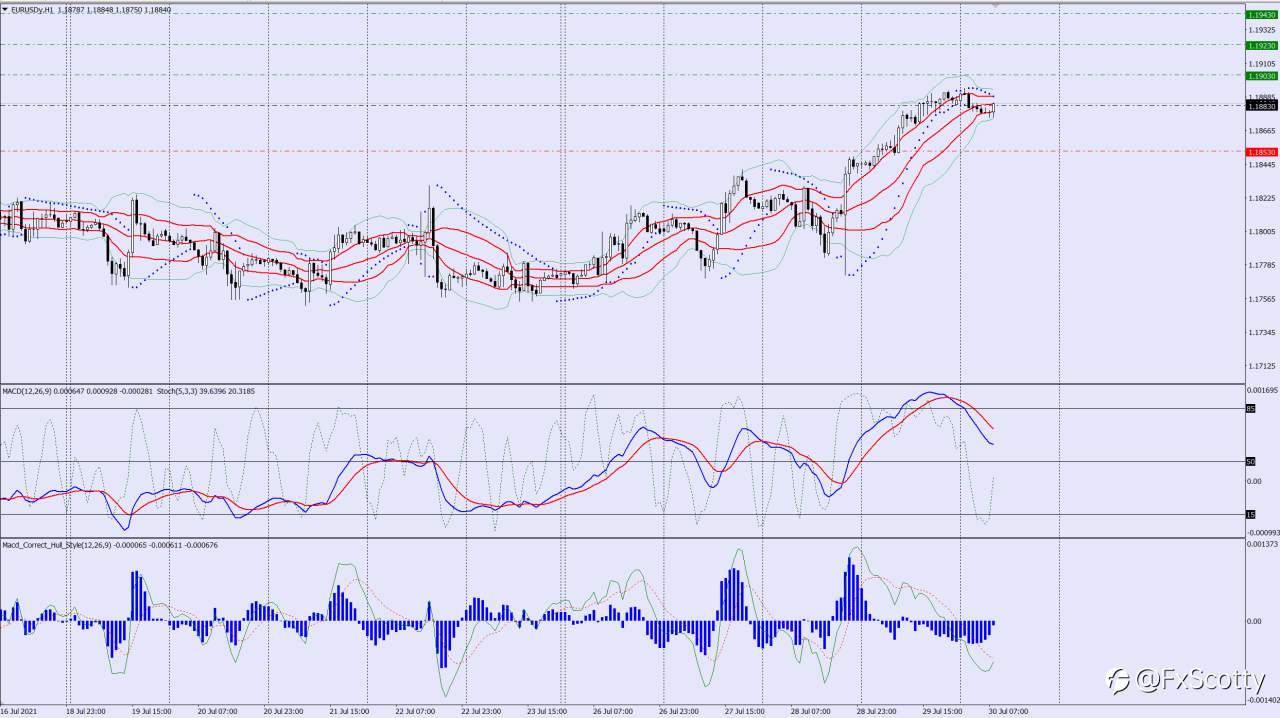This screenshot has height=718, width=1280.
Task: Click the 26 Jul 07:00 time label
Action: click(x=612, y=712)
